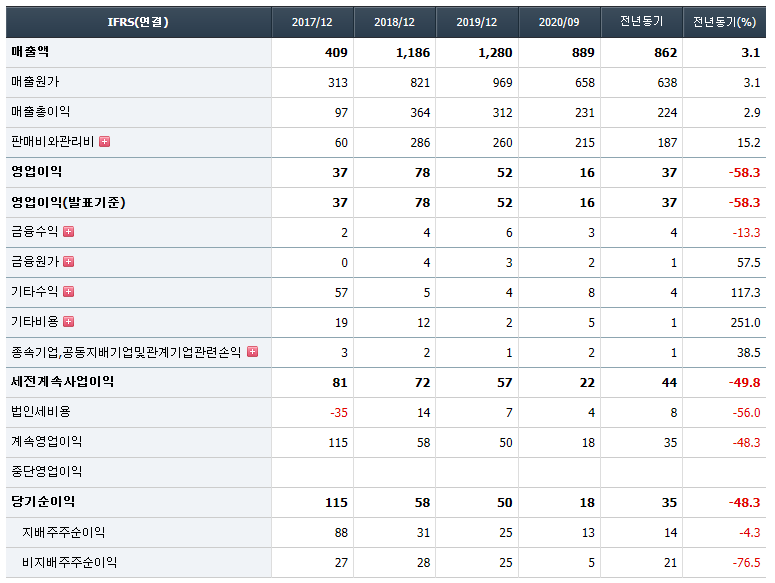Screen dimensions: 775x583
Task: Click the 종속기업 관련손익 growth value 38.5
Action: point(749,353)
